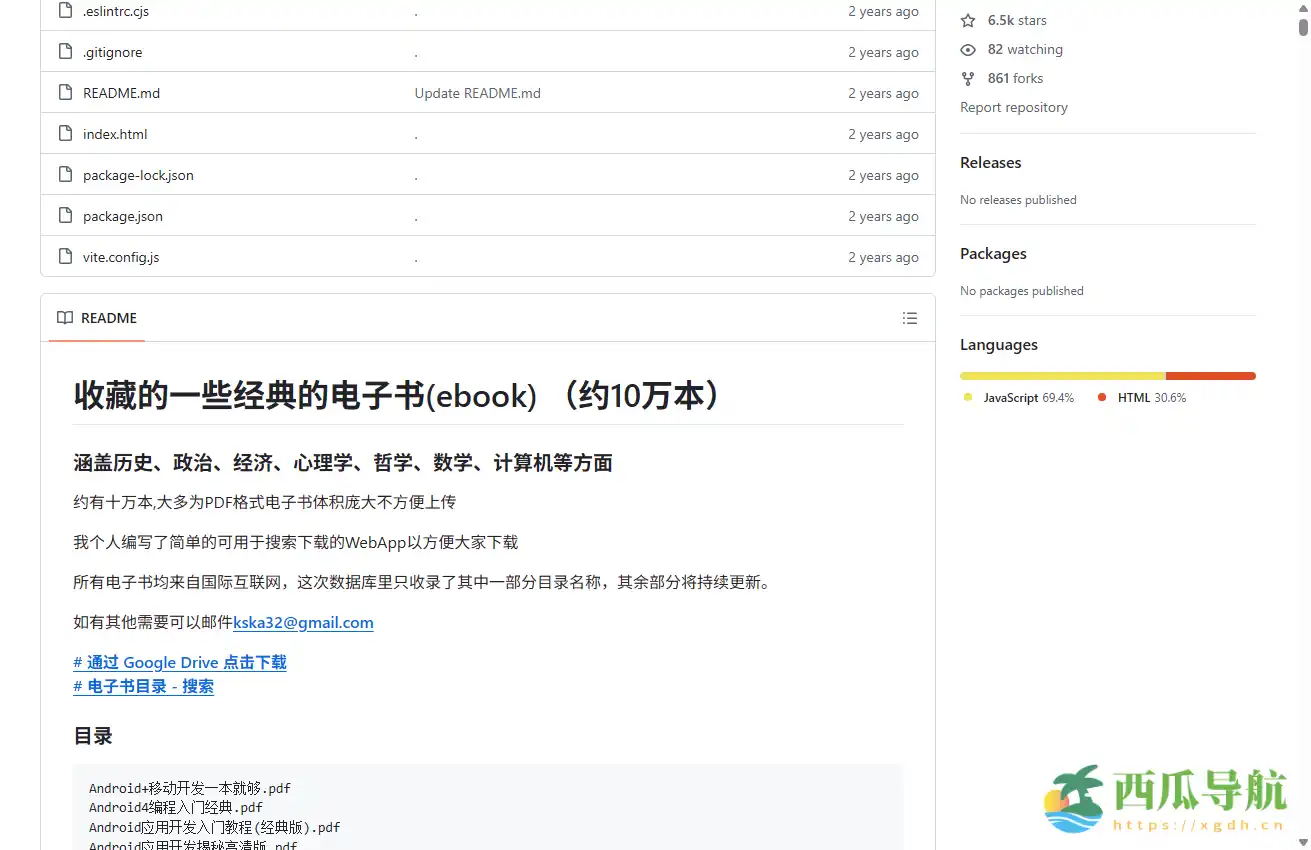Image resolution: width=1311 pixels, height=850 pixels.
Task: Click the yellow JavaScript language dot
Action: pyautogui.click(x=966, y=397)
